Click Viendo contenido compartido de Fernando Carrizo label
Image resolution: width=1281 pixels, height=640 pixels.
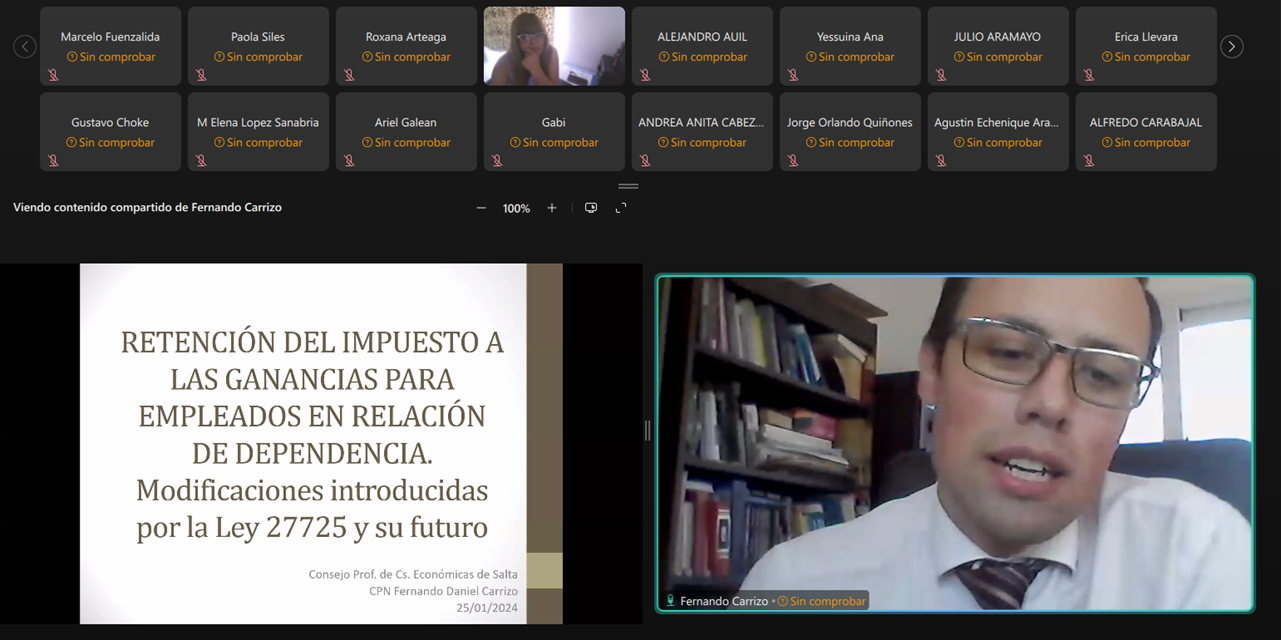point(147,208)
